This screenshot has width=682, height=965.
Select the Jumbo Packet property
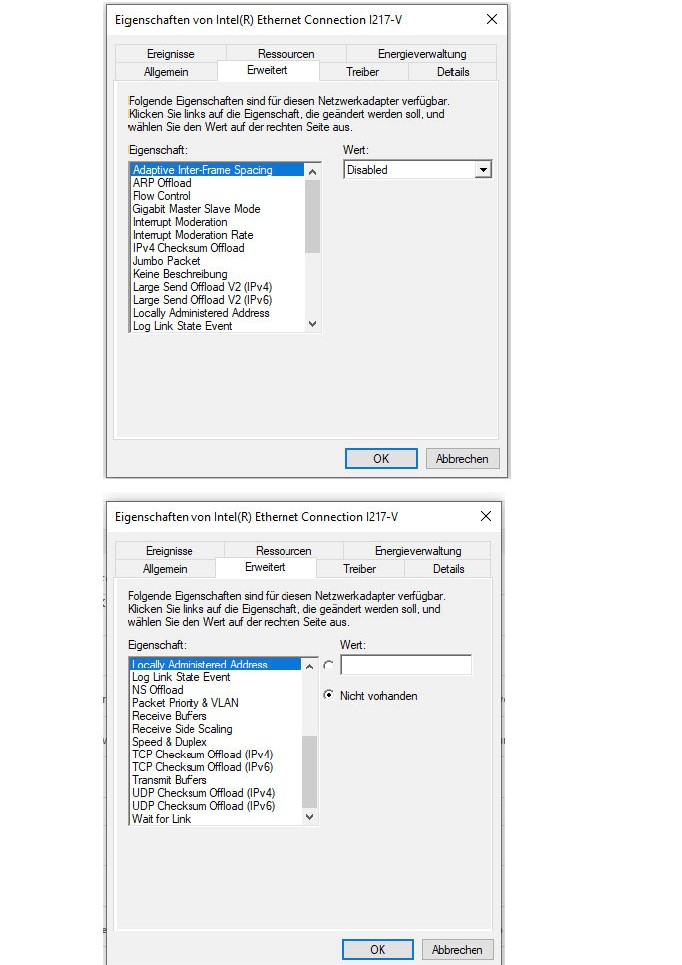coord(218,260)
